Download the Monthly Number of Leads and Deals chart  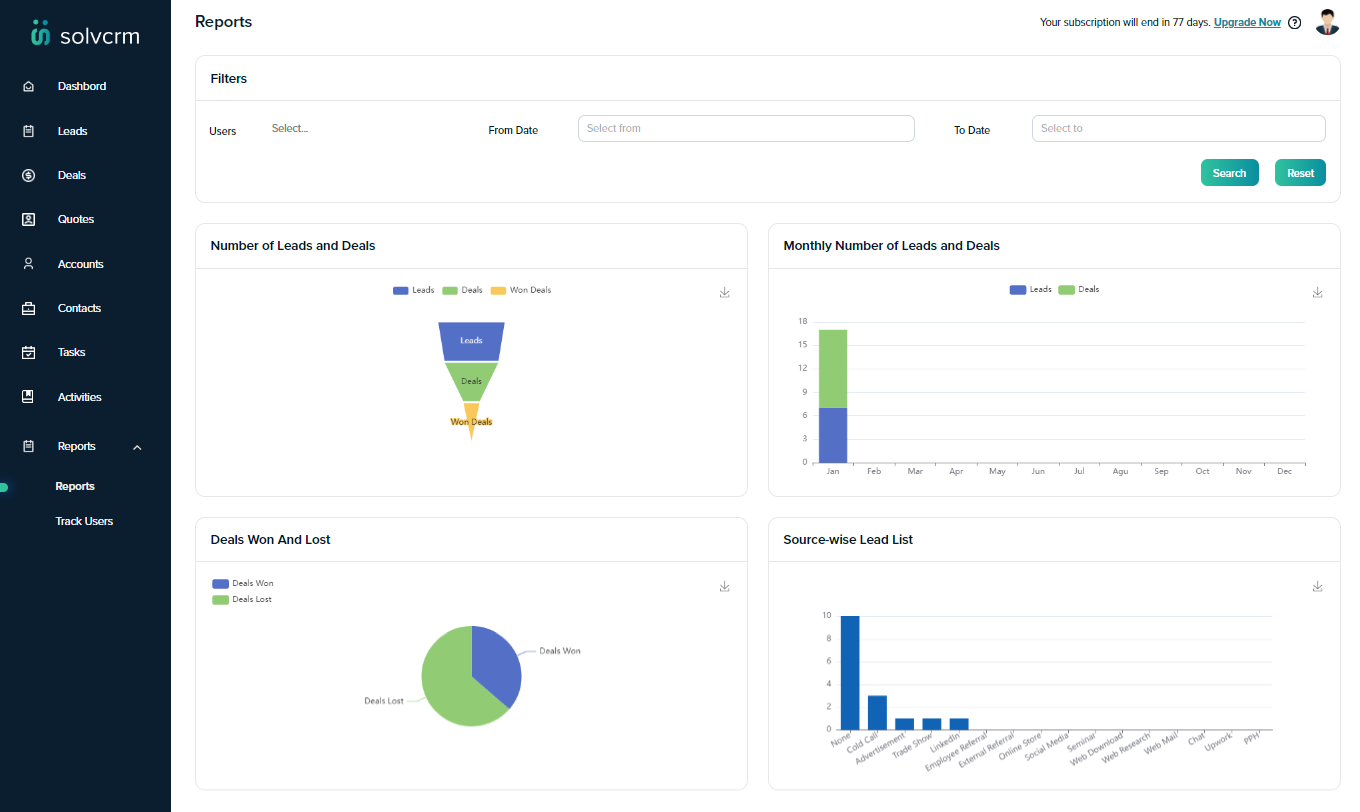coord(1317,292)
